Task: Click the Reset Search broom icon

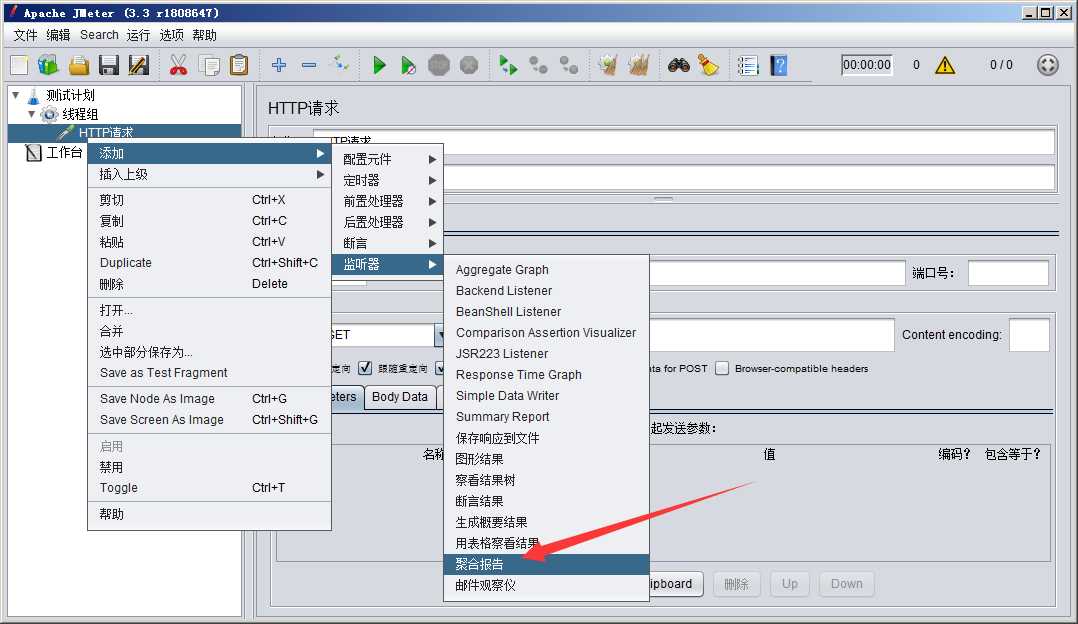Action: (708, 65)
